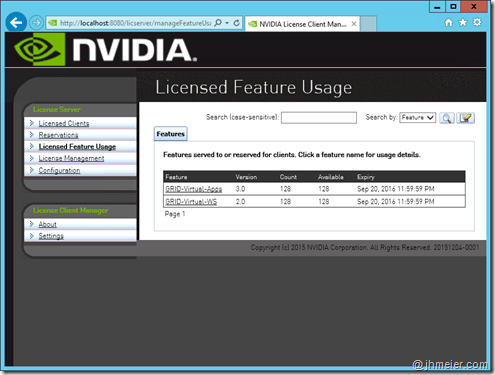Click the arrow bullet beside Reservations

point(32,135)
